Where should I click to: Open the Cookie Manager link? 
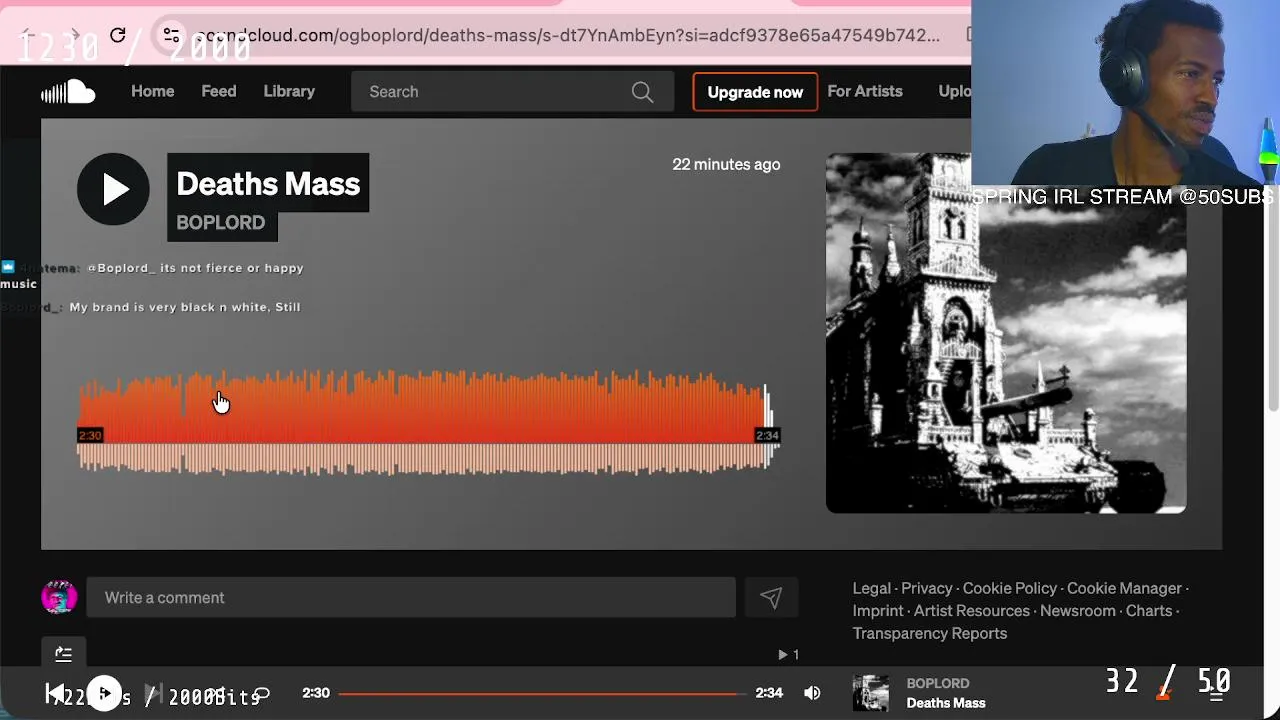click(1124, 588)
